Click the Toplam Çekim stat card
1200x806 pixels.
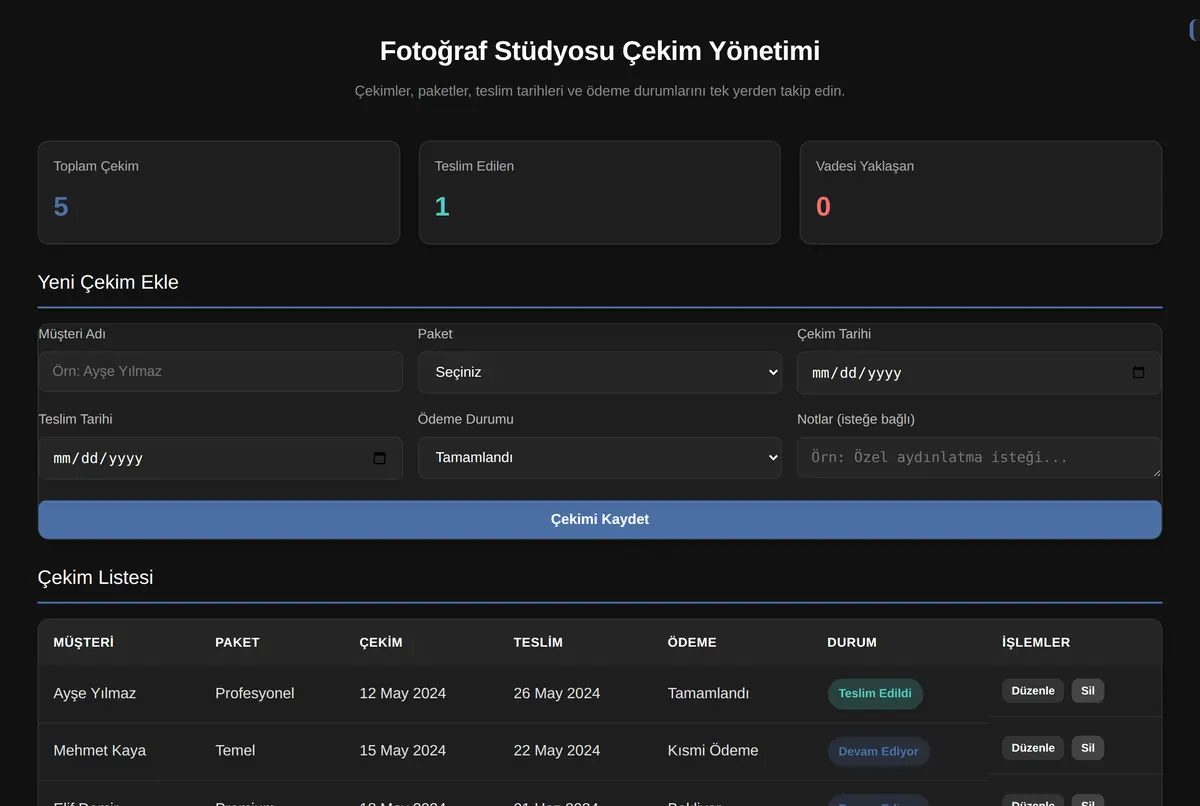pos(219,192)
